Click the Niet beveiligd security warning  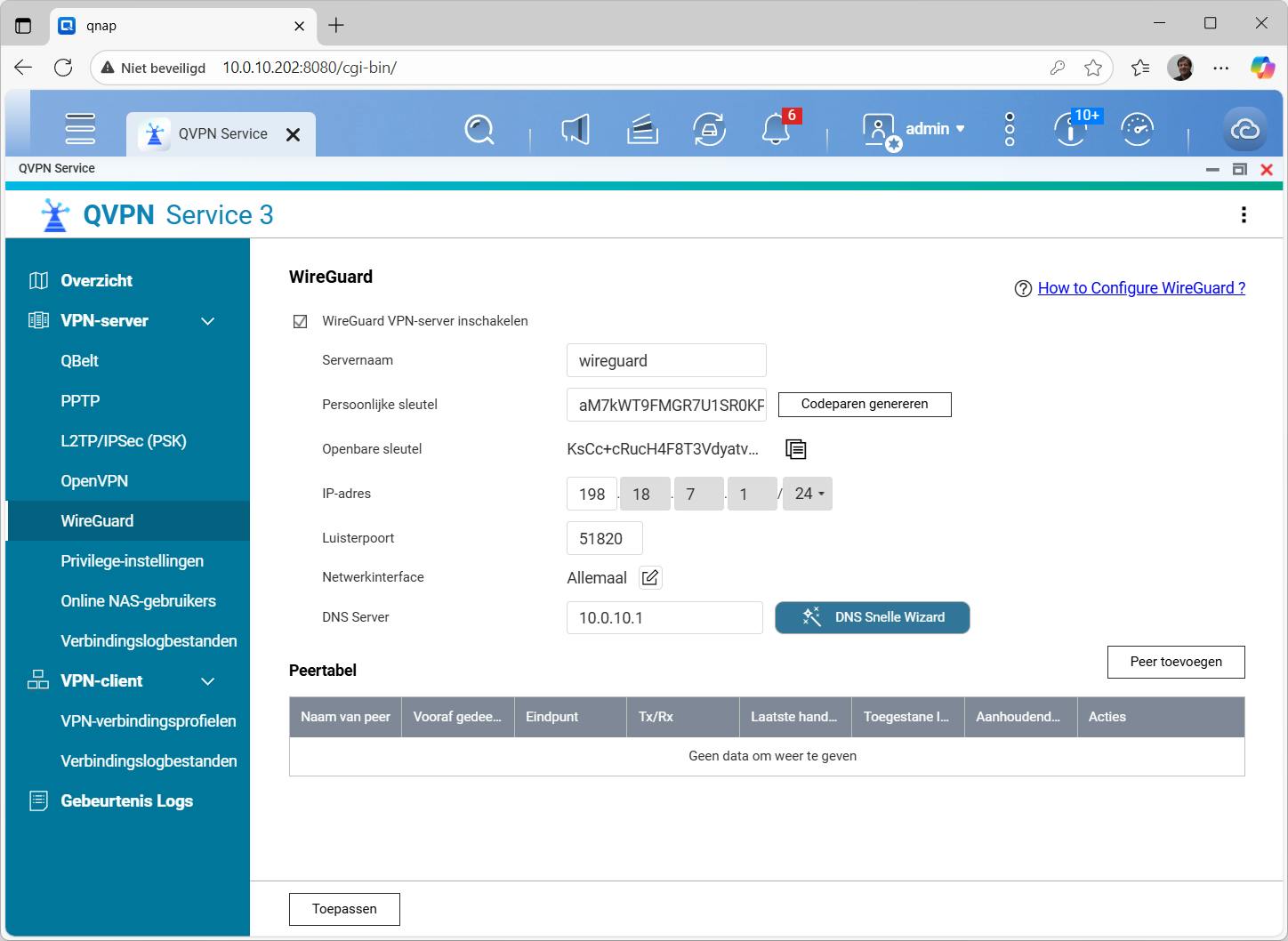[x=153, y=68]
